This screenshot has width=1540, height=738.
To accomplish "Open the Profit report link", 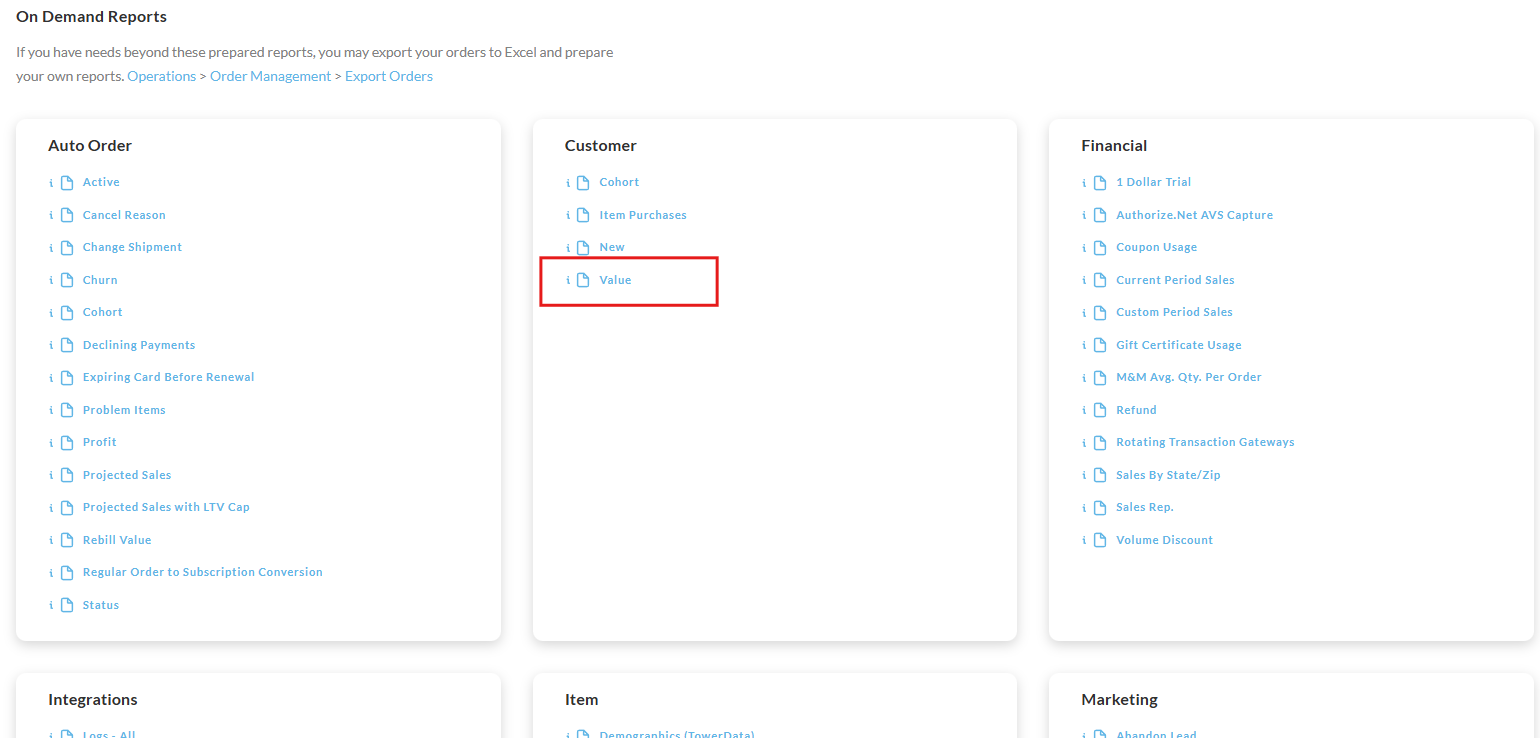I will (x=100, y=442).
